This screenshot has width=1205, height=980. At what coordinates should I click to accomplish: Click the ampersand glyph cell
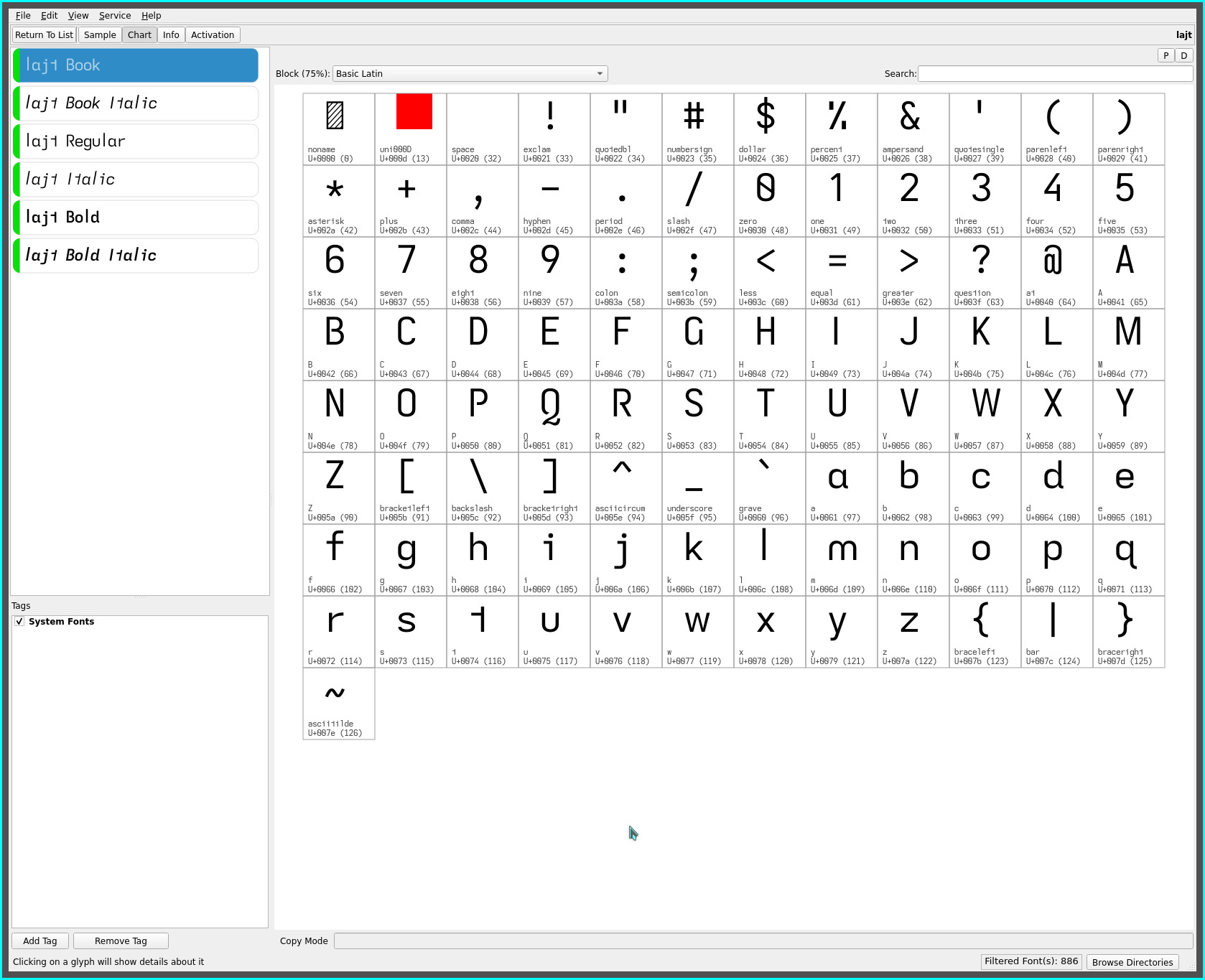point(913,129)
